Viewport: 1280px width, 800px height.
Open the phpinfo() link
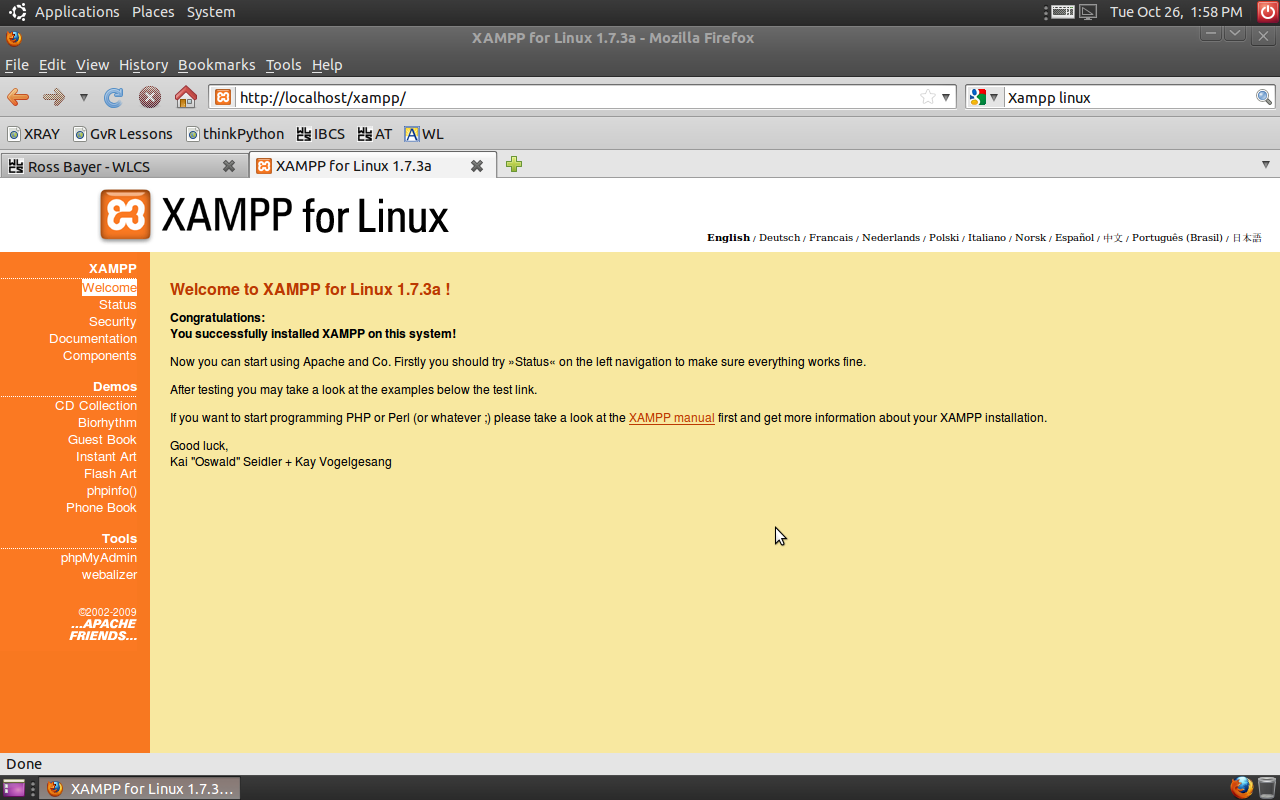pyautogui.click(x=112, y=490)
